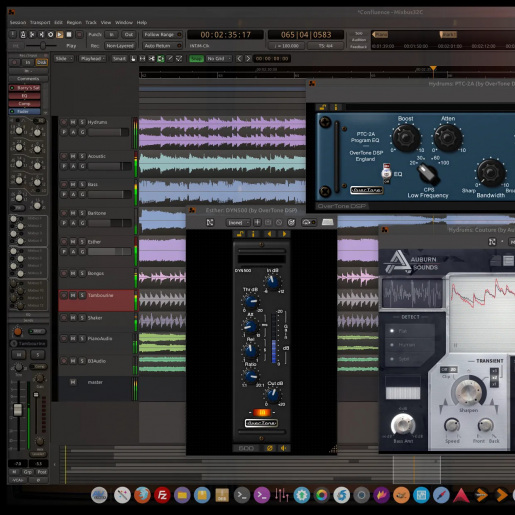Mute the Bass track
This screenshot has height=515, width=515.
pos(73,184)
